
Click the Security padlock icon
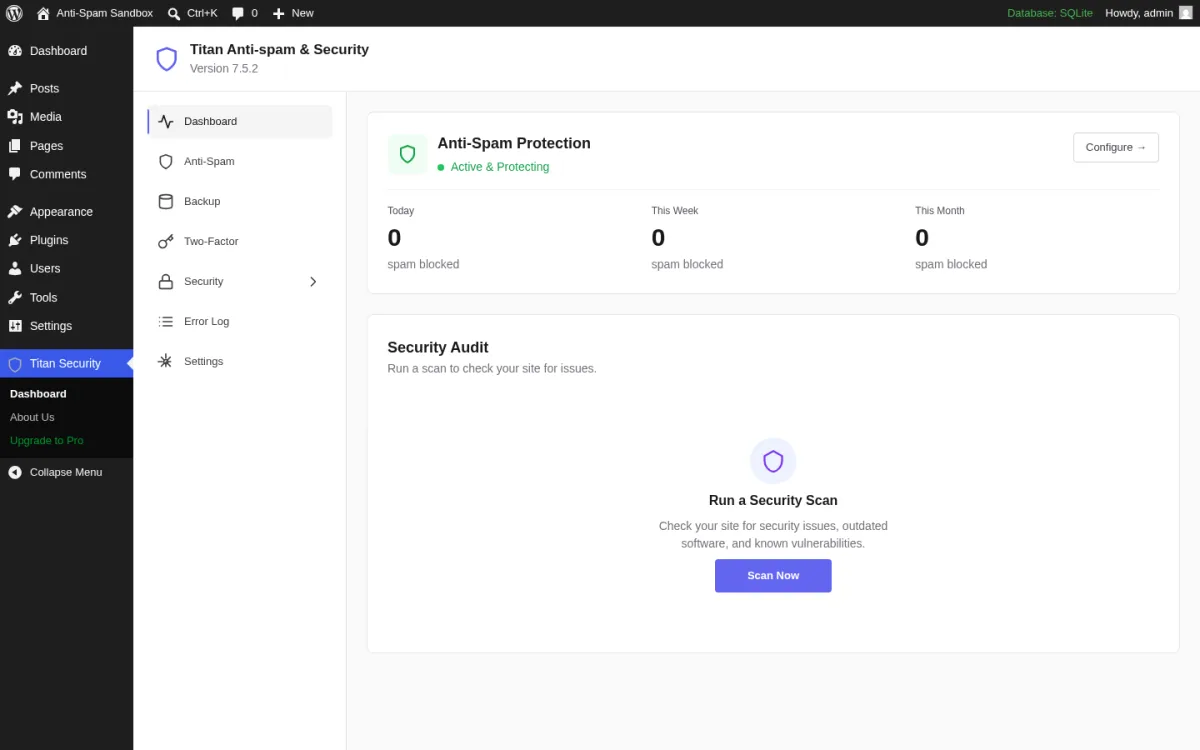(166, 281)
